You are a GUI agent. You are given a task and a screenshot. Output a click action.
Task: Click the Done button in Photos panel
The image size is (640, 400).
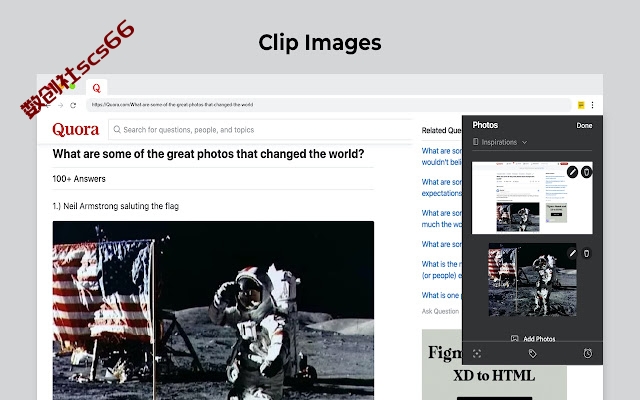[x=584, y=125]
